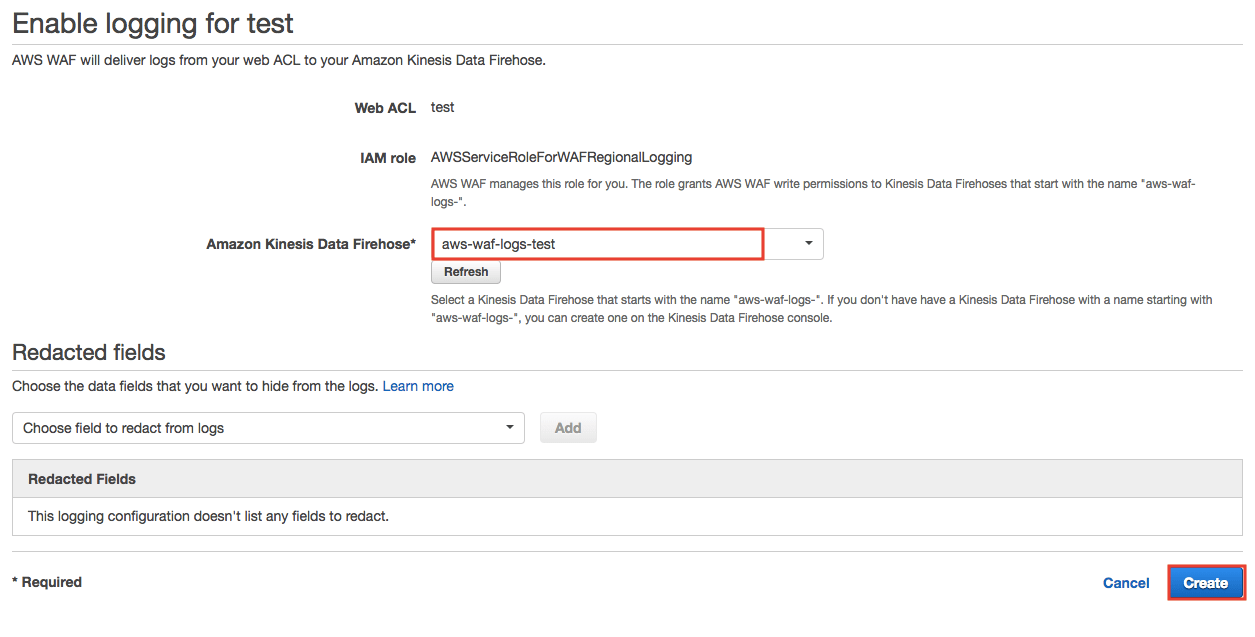This screenshot has width=1255, height=637.
Task: Click the Redacted Fields table header
Action: click(x=82, y=479)
